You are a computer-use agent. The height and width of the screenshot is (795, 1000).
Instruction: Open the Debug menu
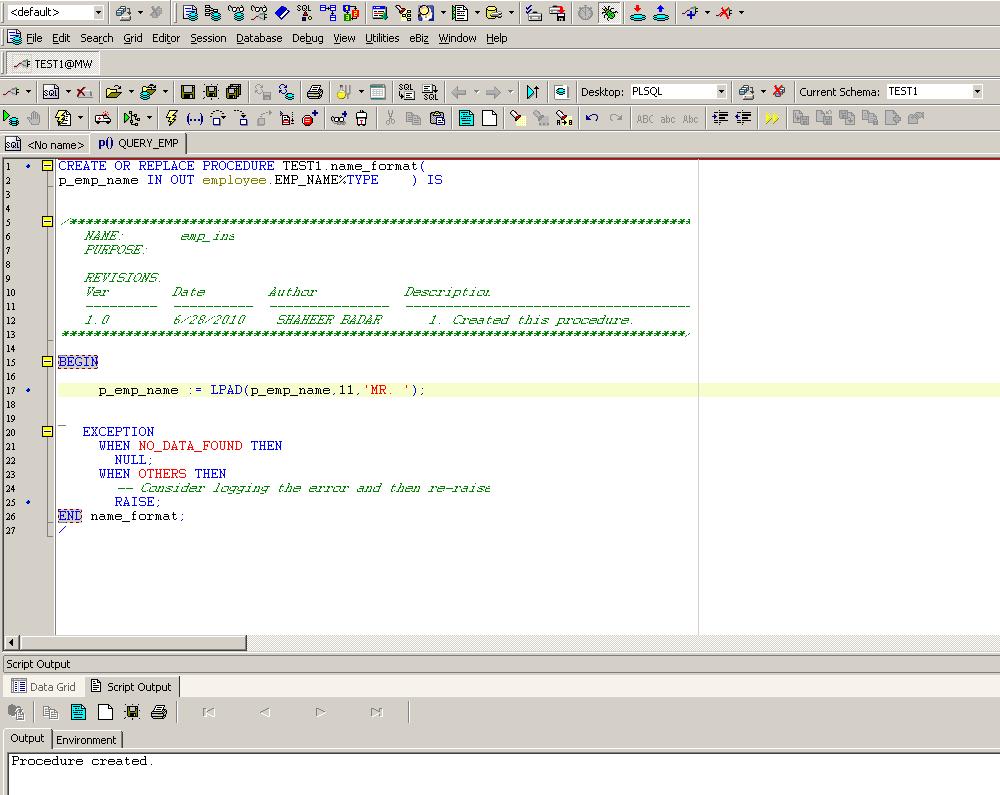point(307,38)
